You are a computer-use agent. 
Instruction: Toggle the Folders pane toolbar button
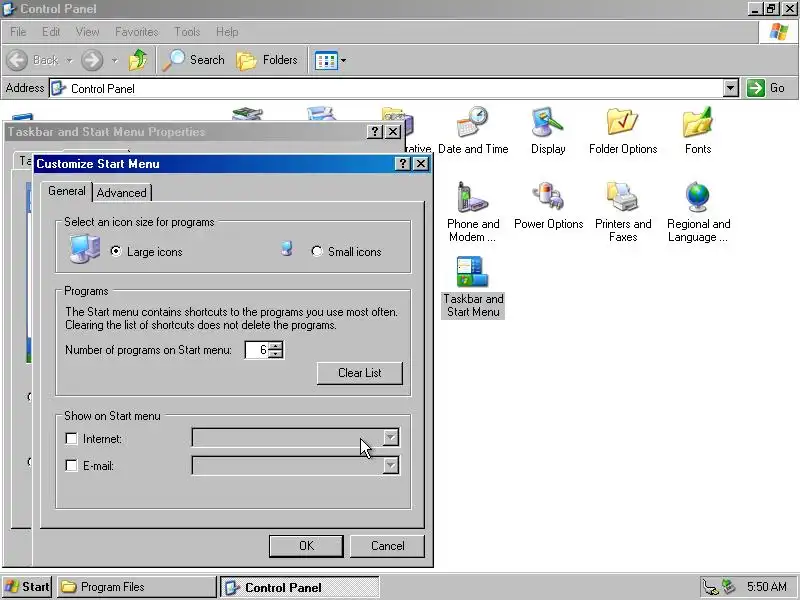267,60
